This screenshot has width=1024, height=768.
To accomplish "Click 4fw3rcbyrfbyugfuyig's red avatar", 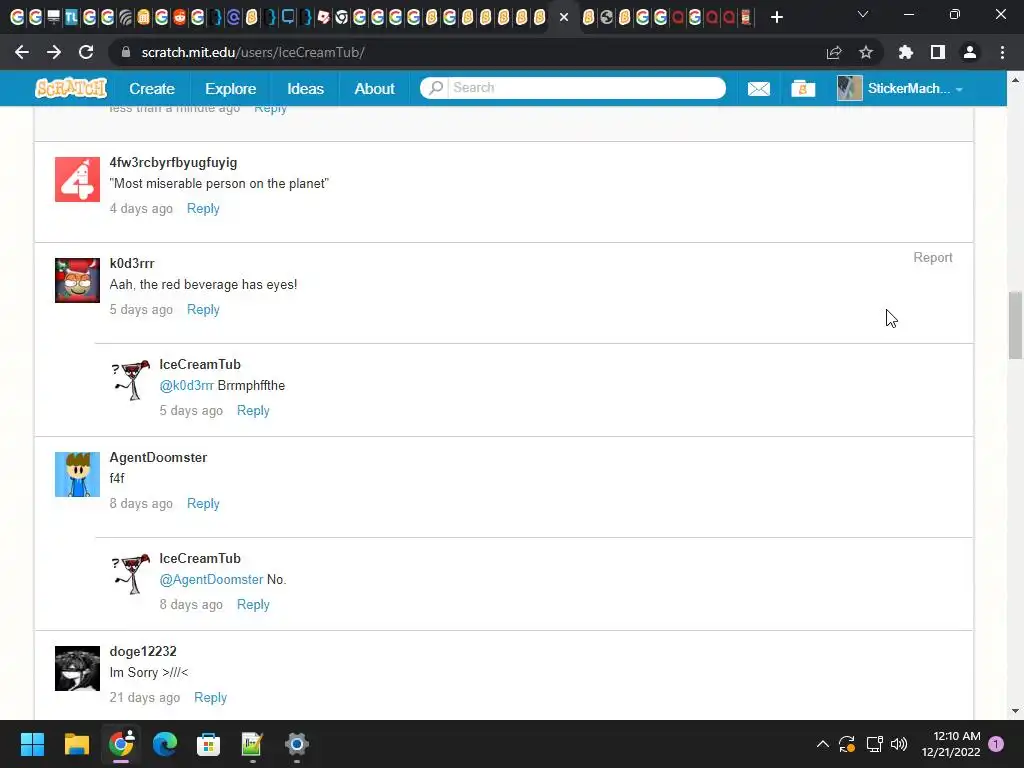I will (77, 180).
